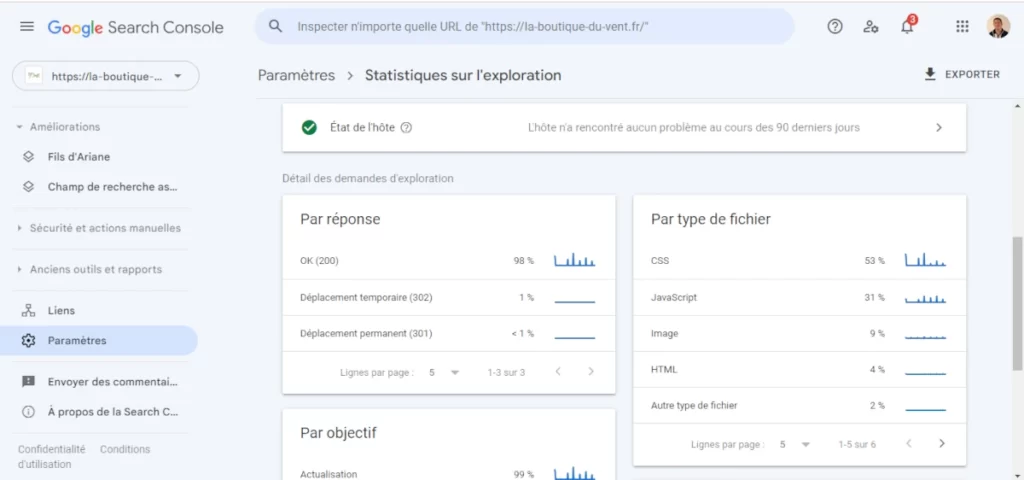Click the scrollbar up arrow
This screenshot has height=480, width=1024.
[1017, 106]
